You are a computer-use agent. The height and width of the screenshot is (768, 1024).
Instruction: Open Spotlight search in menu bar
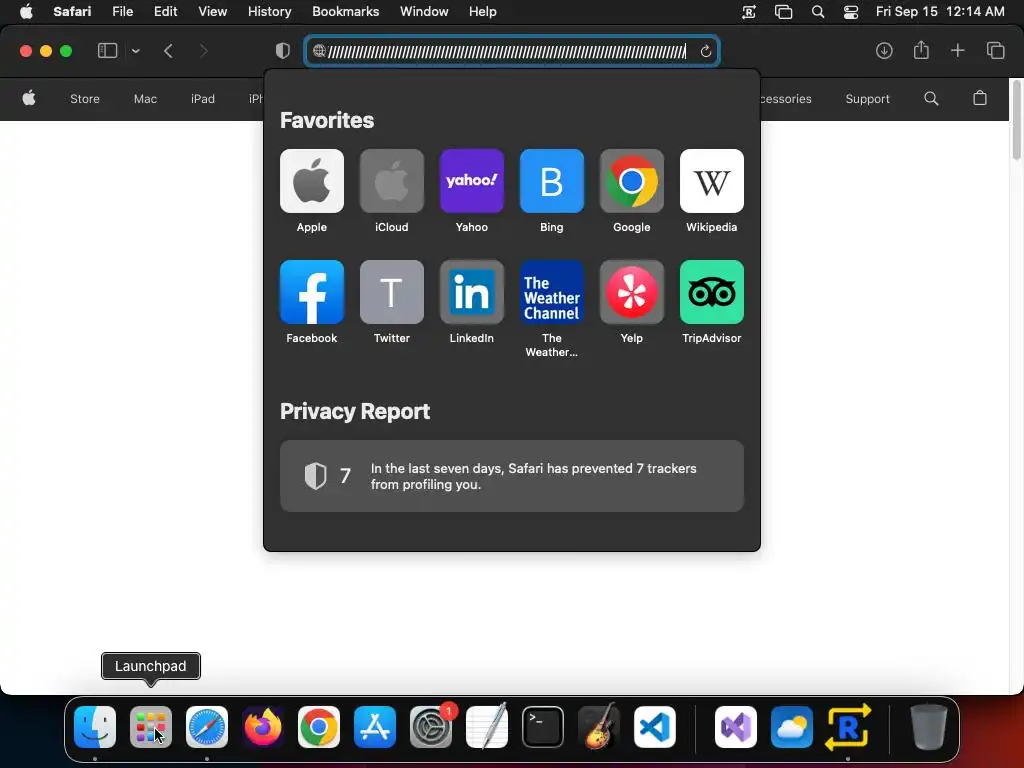(x=817, y=12)
